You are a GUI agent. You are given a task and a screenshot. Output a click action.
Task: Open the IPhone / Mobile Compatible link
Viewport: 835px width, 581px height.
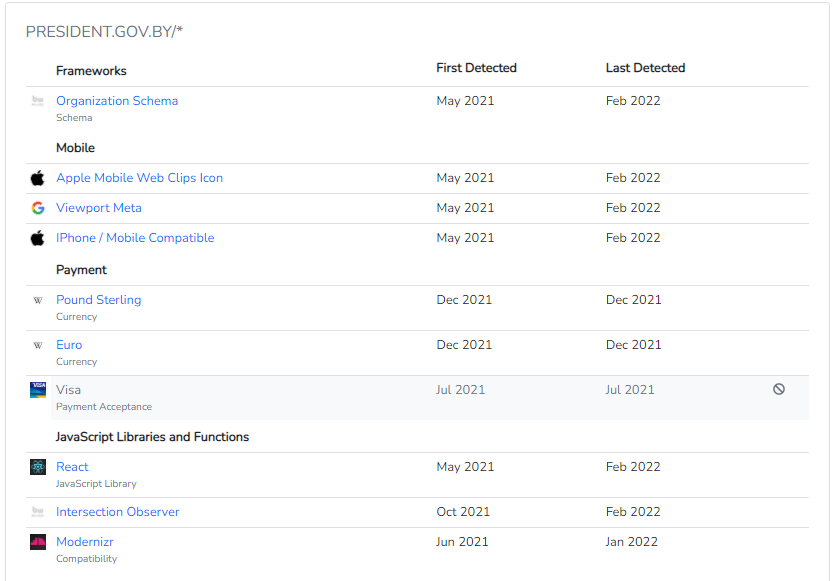135,238
